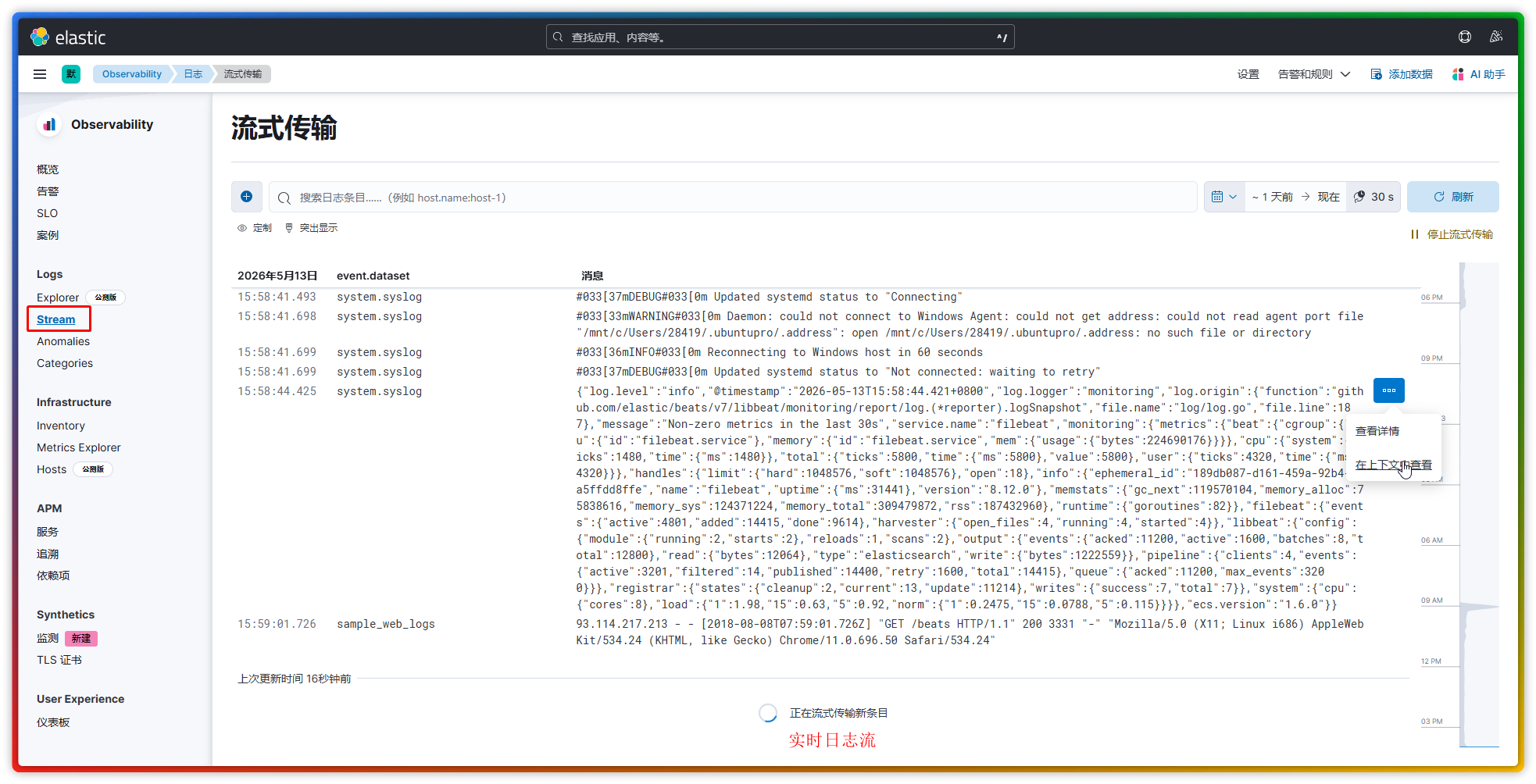1536x784 pixels.
Task: Click the 刷新 refresh button
Action: (x=1452, y=197)
